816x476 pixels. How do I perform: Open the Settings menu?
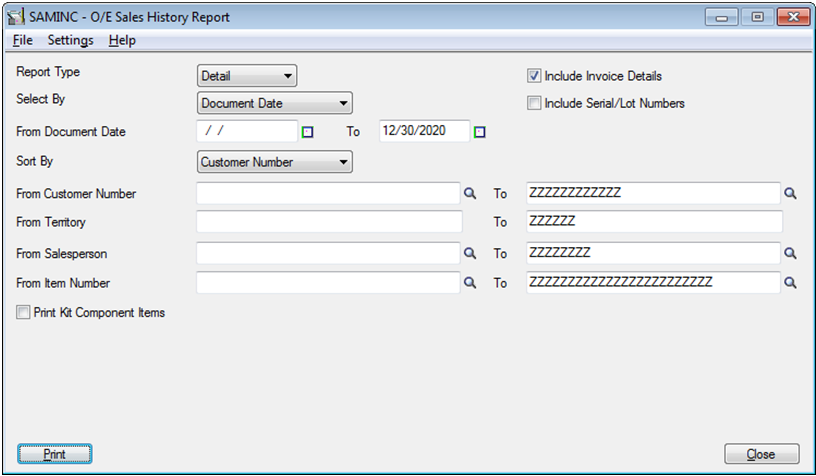click(x=70, y=40)
